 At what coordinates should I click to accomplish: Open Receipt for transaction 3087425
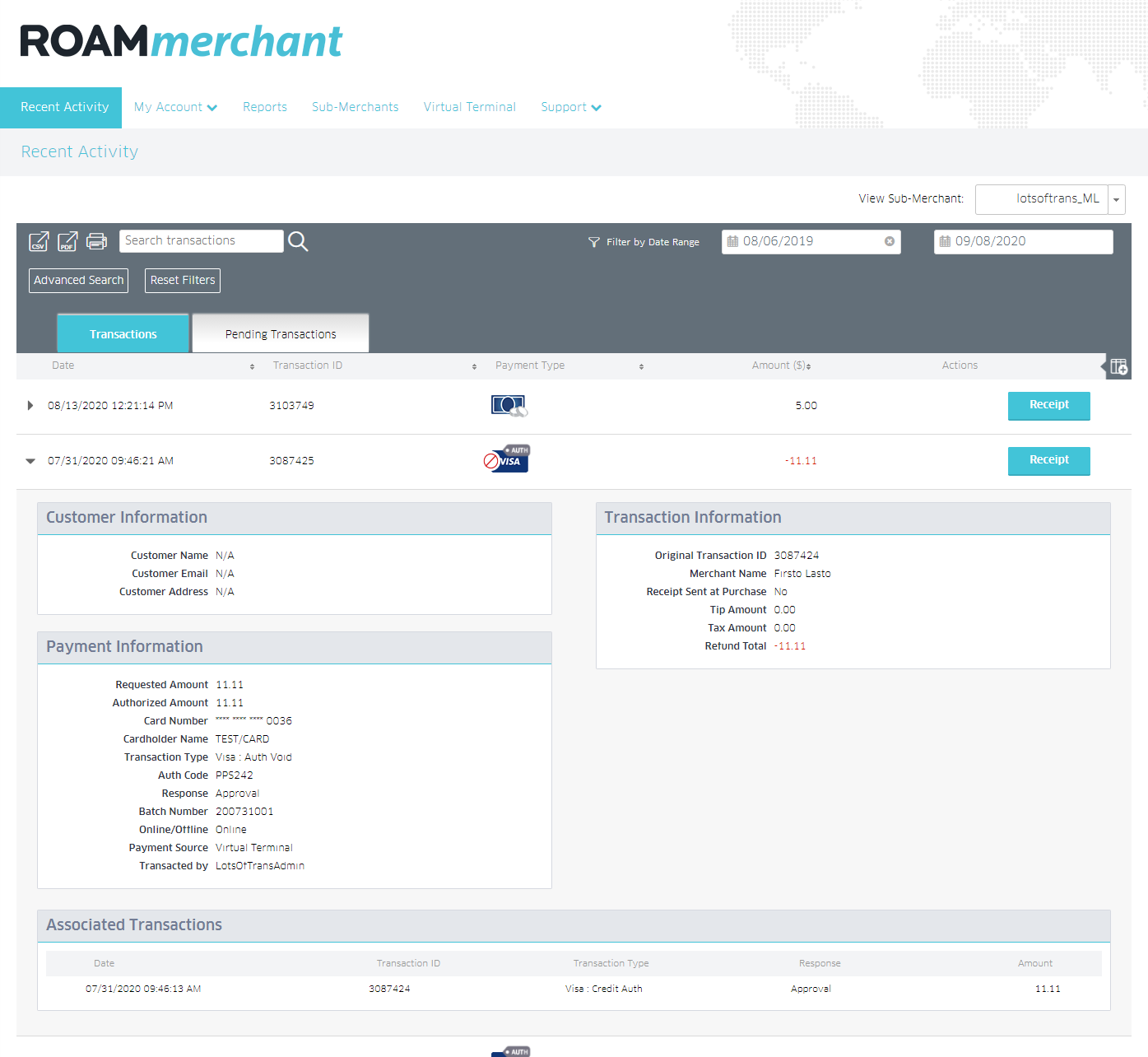tap(1049, 460)
